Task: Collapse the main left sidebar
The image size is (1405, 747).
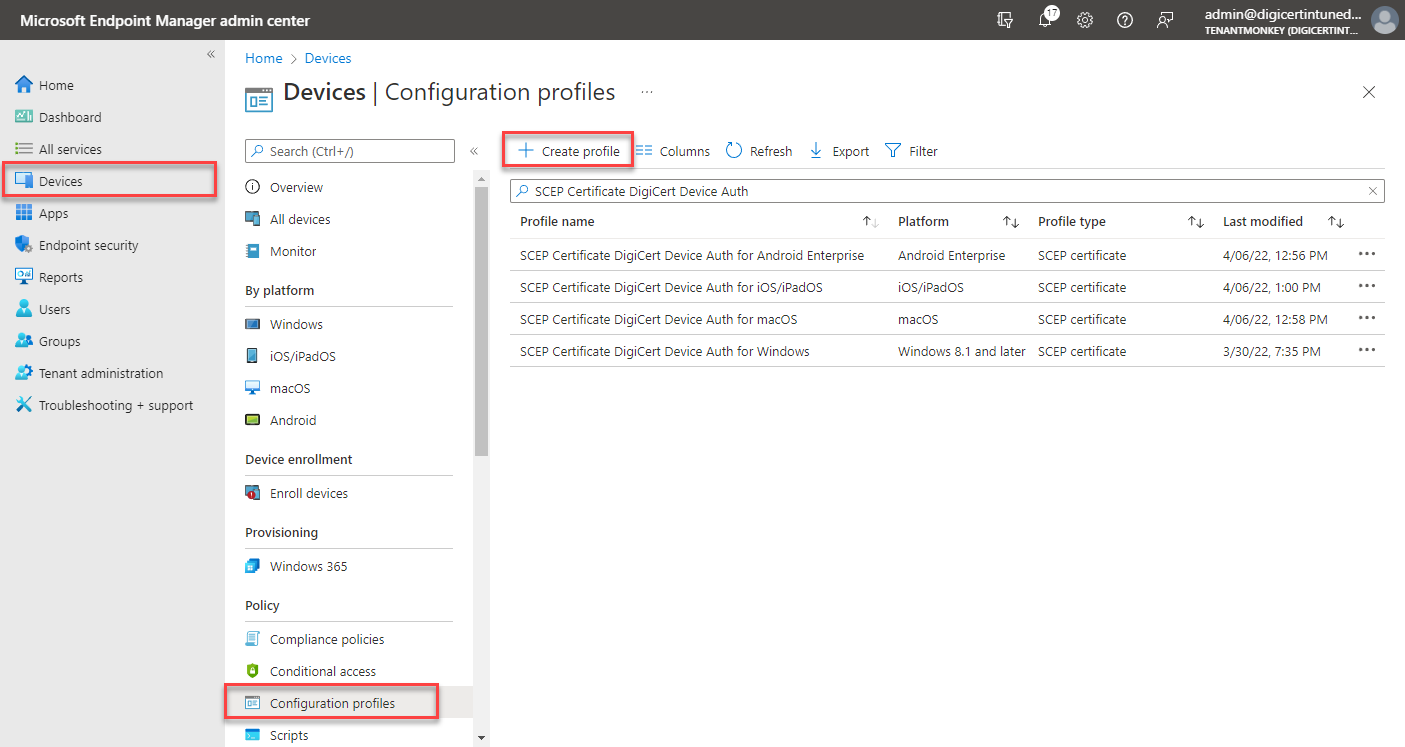Action: click(x=211, y=54)
